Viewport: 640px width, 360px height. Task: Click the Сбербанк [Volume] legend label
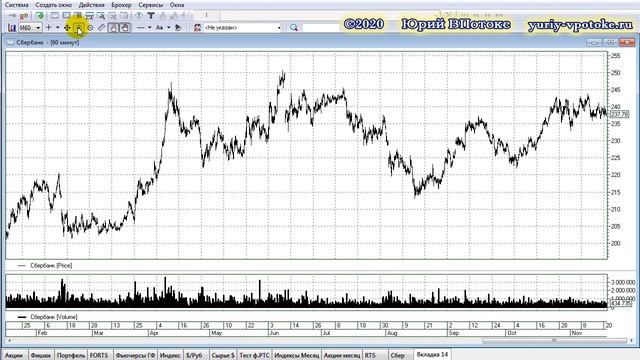pos(53,317)
